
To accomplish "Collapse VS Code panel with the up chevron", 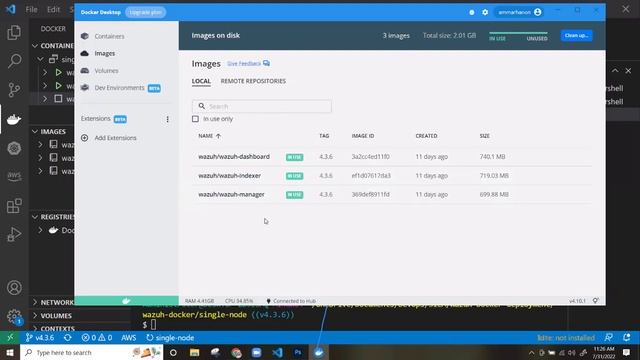I will [615, 71].
